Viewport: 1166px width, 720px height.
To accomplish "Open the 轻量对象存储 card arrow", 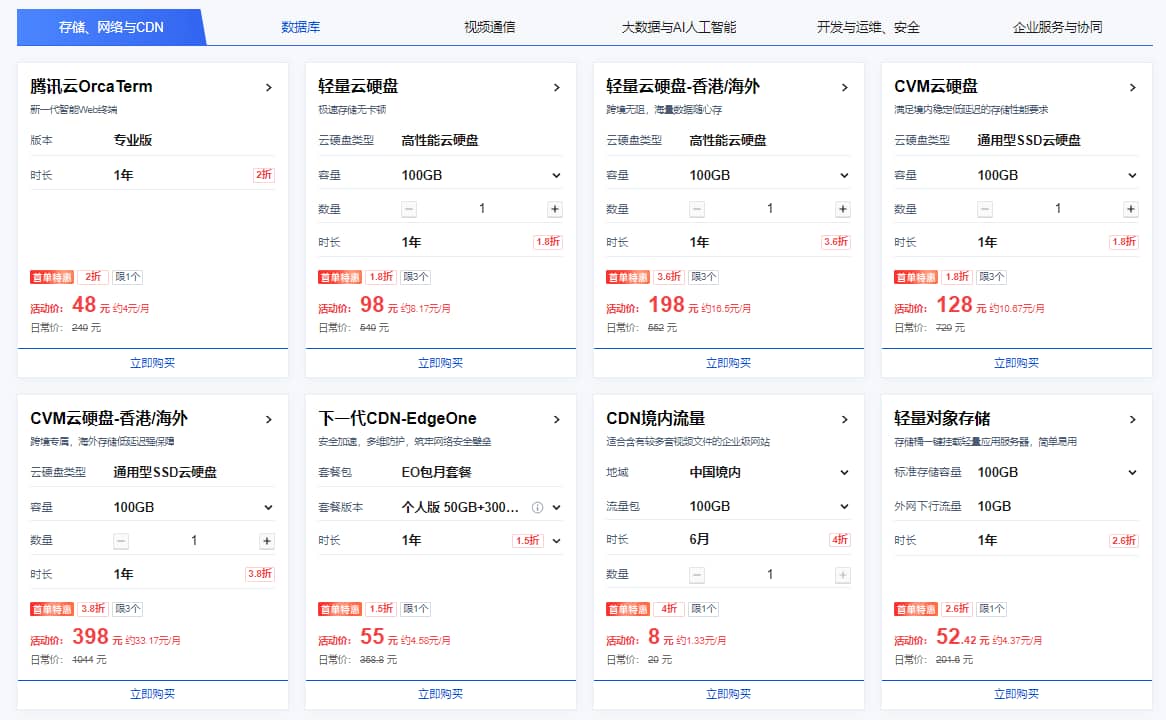I will pyautogui.click(x=1132, y=420).
